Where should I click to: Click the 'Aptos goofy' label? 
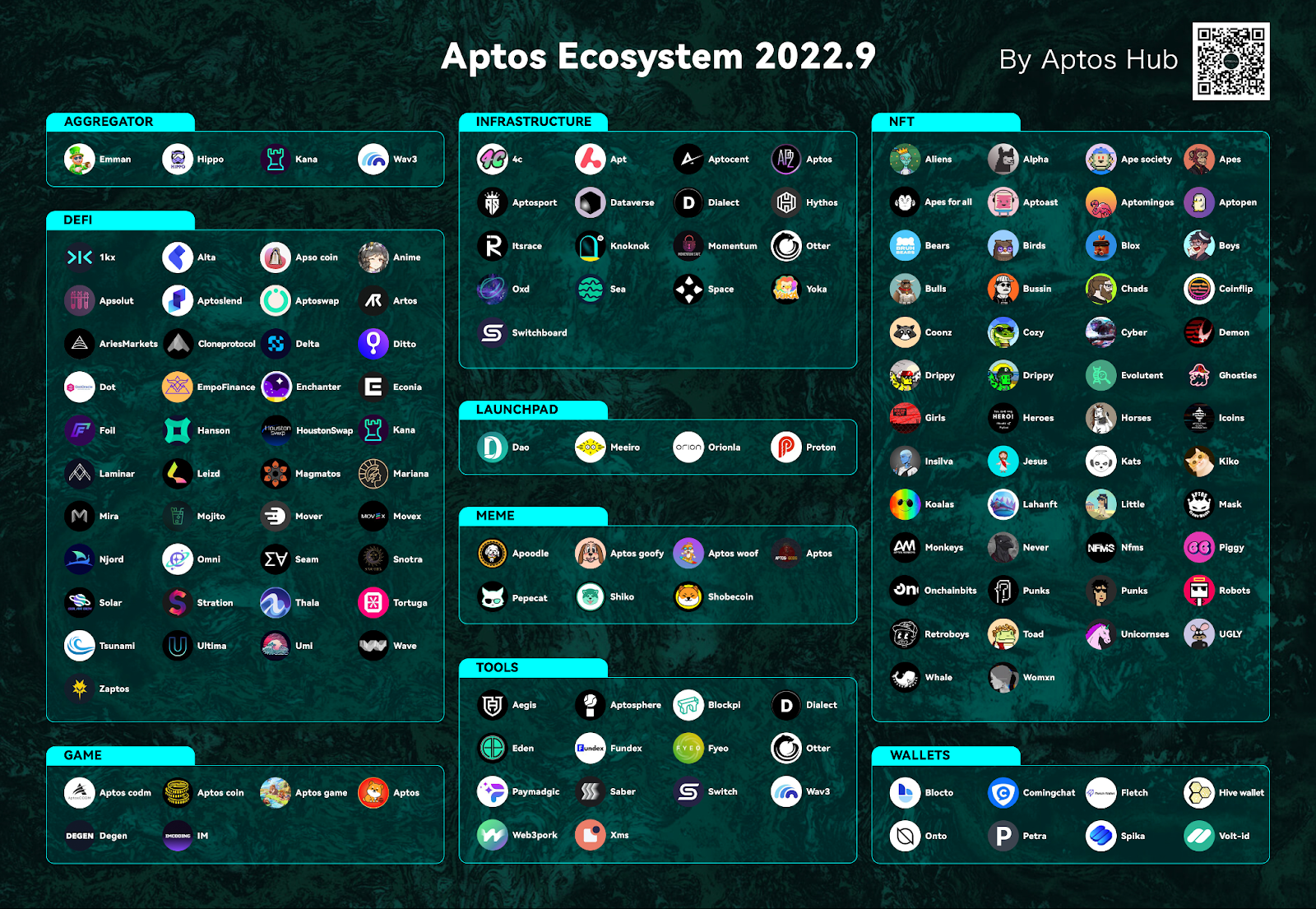click(637, 554)
